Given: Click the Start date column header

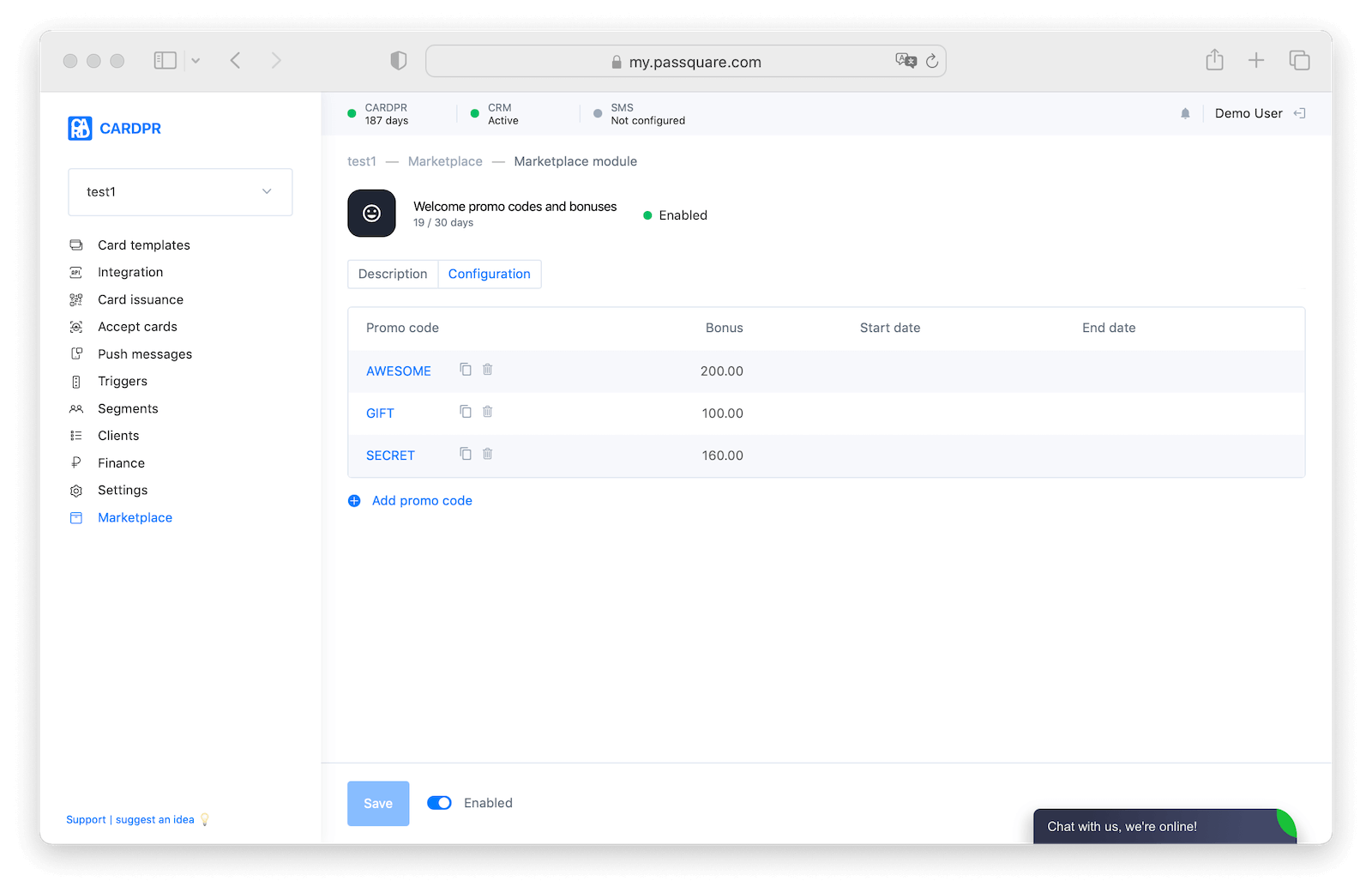Looking at the screenshot, I should (x=890, y=328).
